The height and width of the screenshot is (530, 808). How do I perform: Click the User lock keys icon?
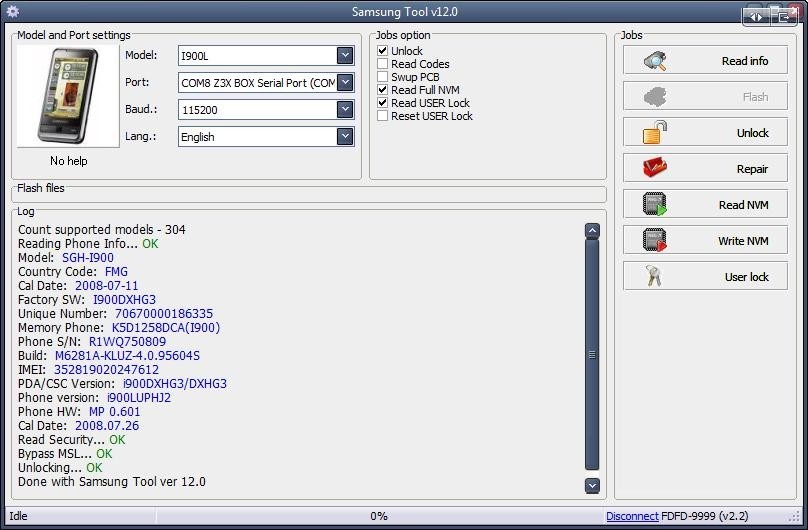click(653, 276)
